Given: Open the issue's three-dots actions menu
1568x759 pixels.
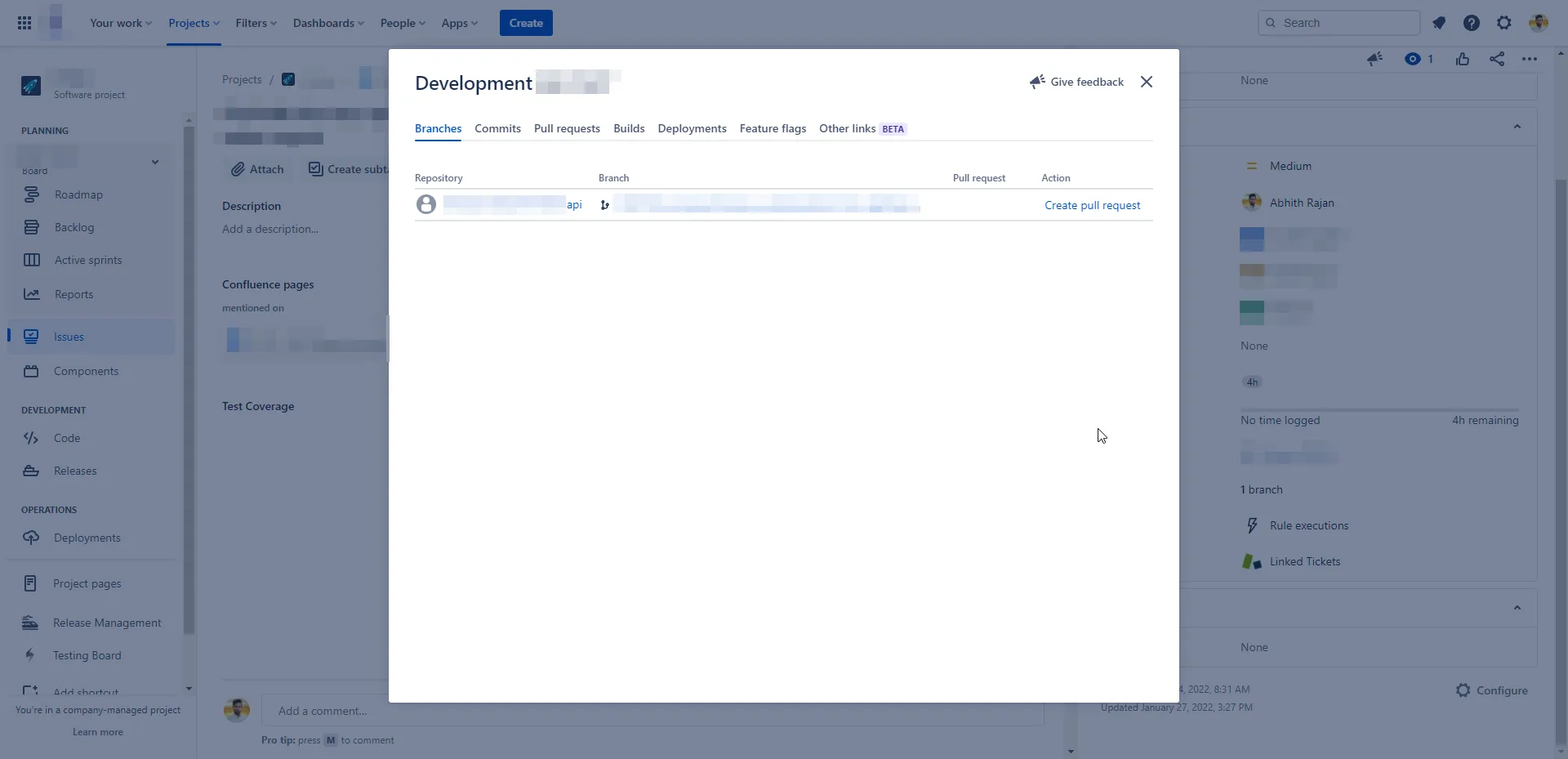Looking at the screenshot, I should coord(1530,59).
